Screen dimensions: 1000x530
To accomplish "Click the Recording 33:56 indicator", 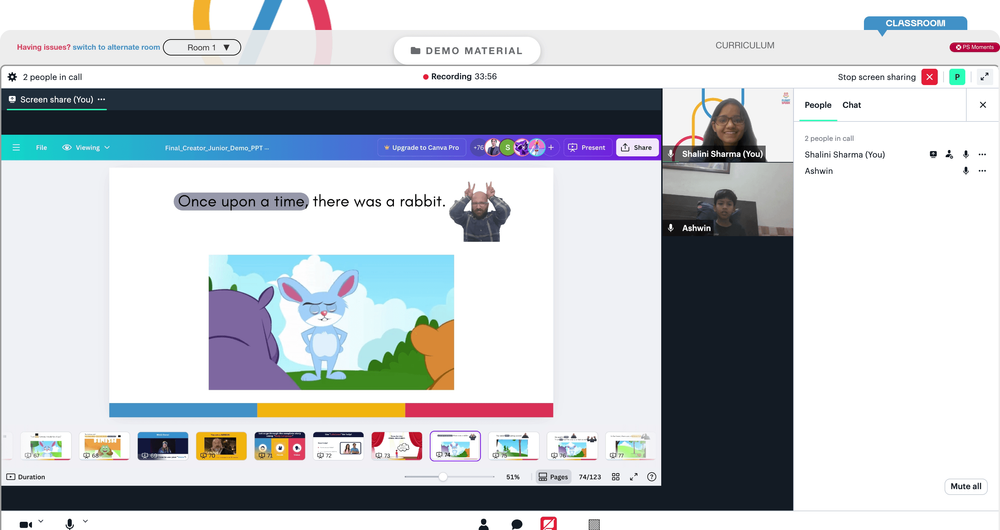I will tap(460, 77).
